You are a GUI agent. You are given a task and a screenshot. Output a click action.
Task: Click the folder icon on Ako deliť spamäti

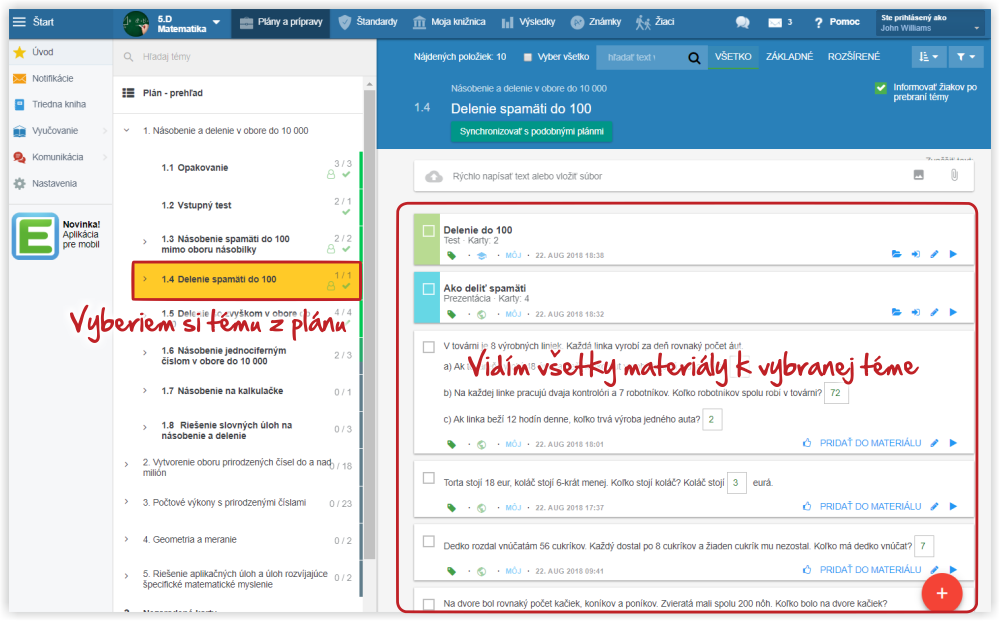[x=897, y=312]
